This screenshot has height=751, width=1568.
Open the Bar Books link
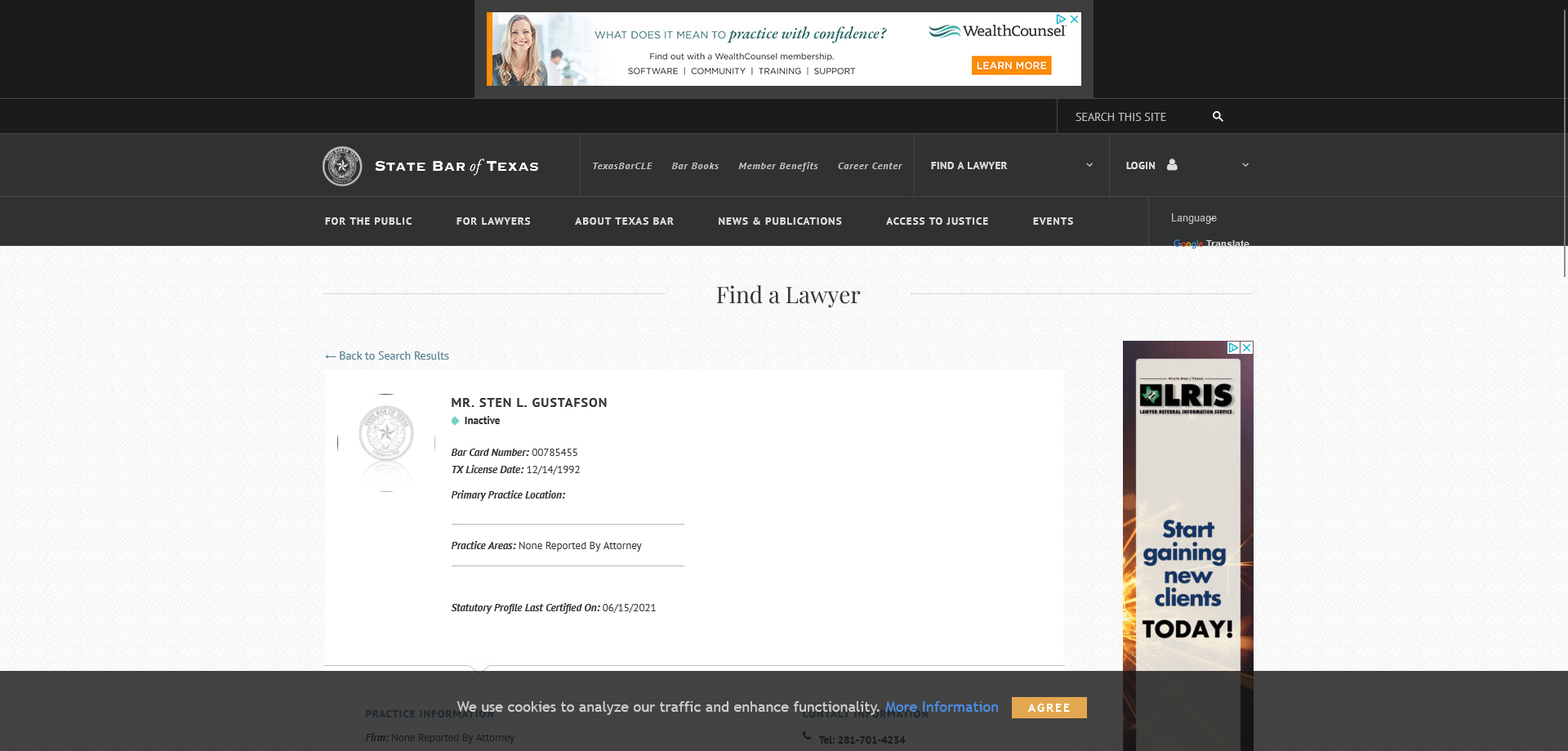coord(695,166)
